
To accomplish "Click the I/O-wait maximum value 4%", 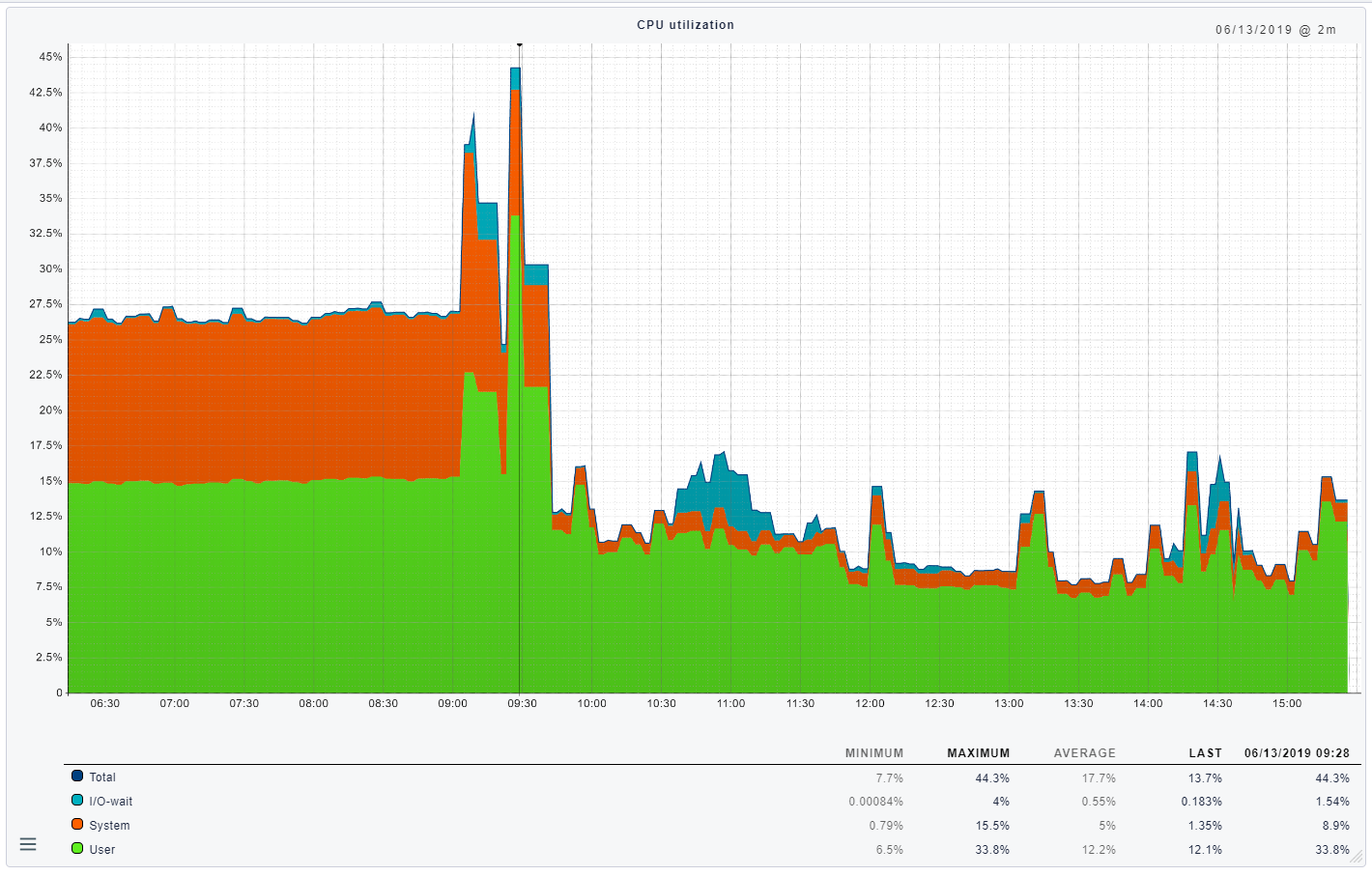I will click(1001, 803).
